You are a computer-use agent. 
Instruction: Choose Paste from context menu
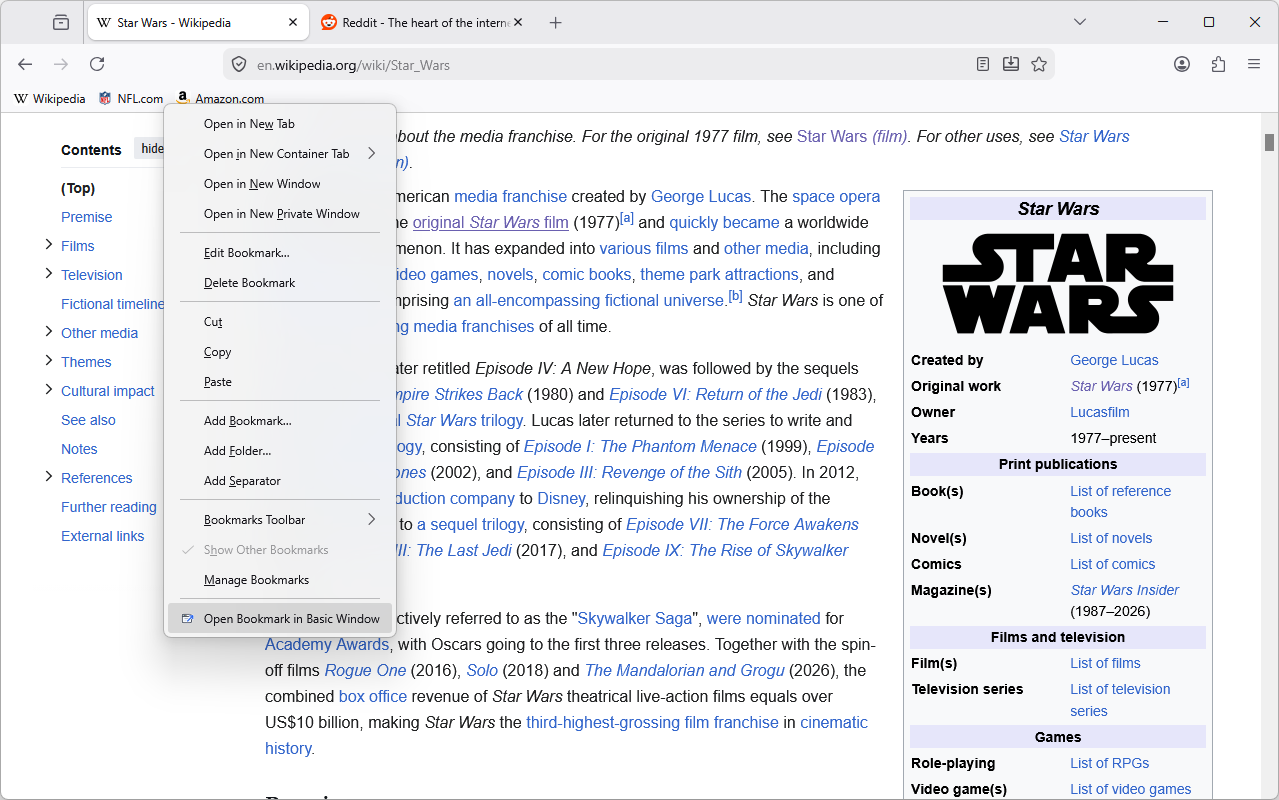coord(280,382)
